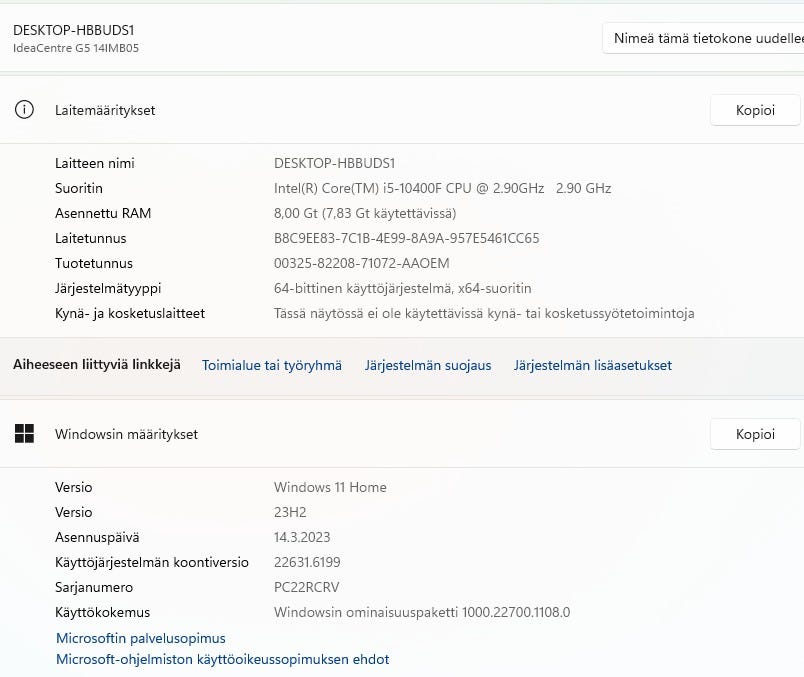
Task: Click the Nimeä tämä tietokone uudelleen button
Action: click(704, 39)
